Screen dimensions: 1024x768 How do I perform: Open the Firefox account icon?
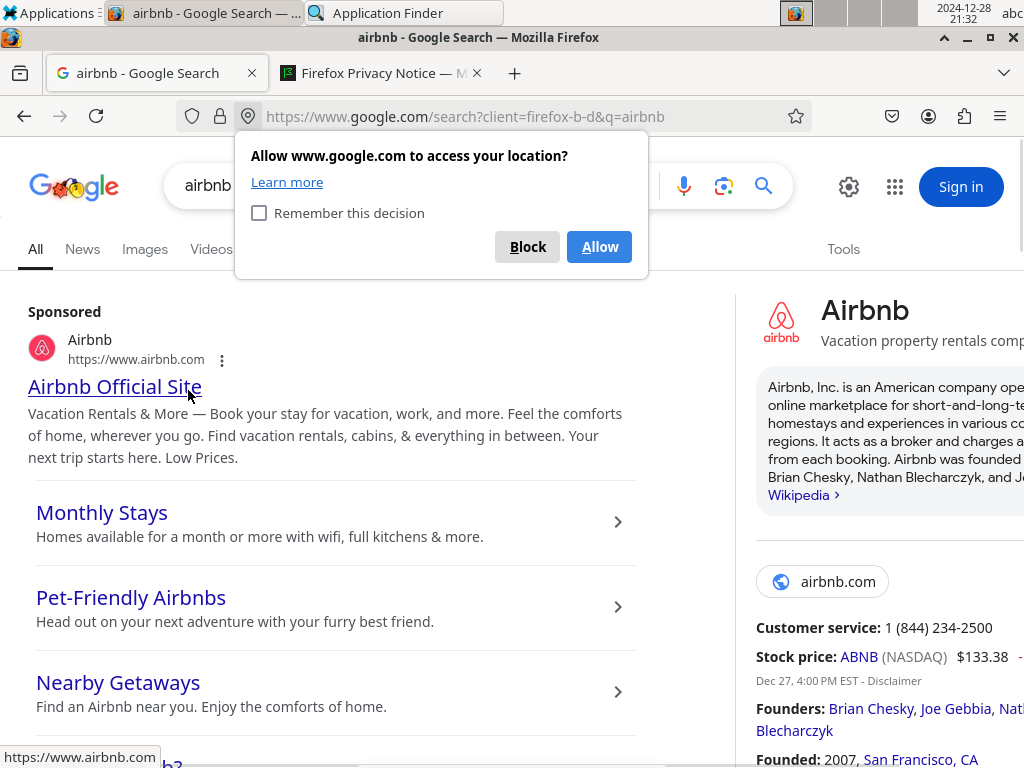(x=928, y=116)
